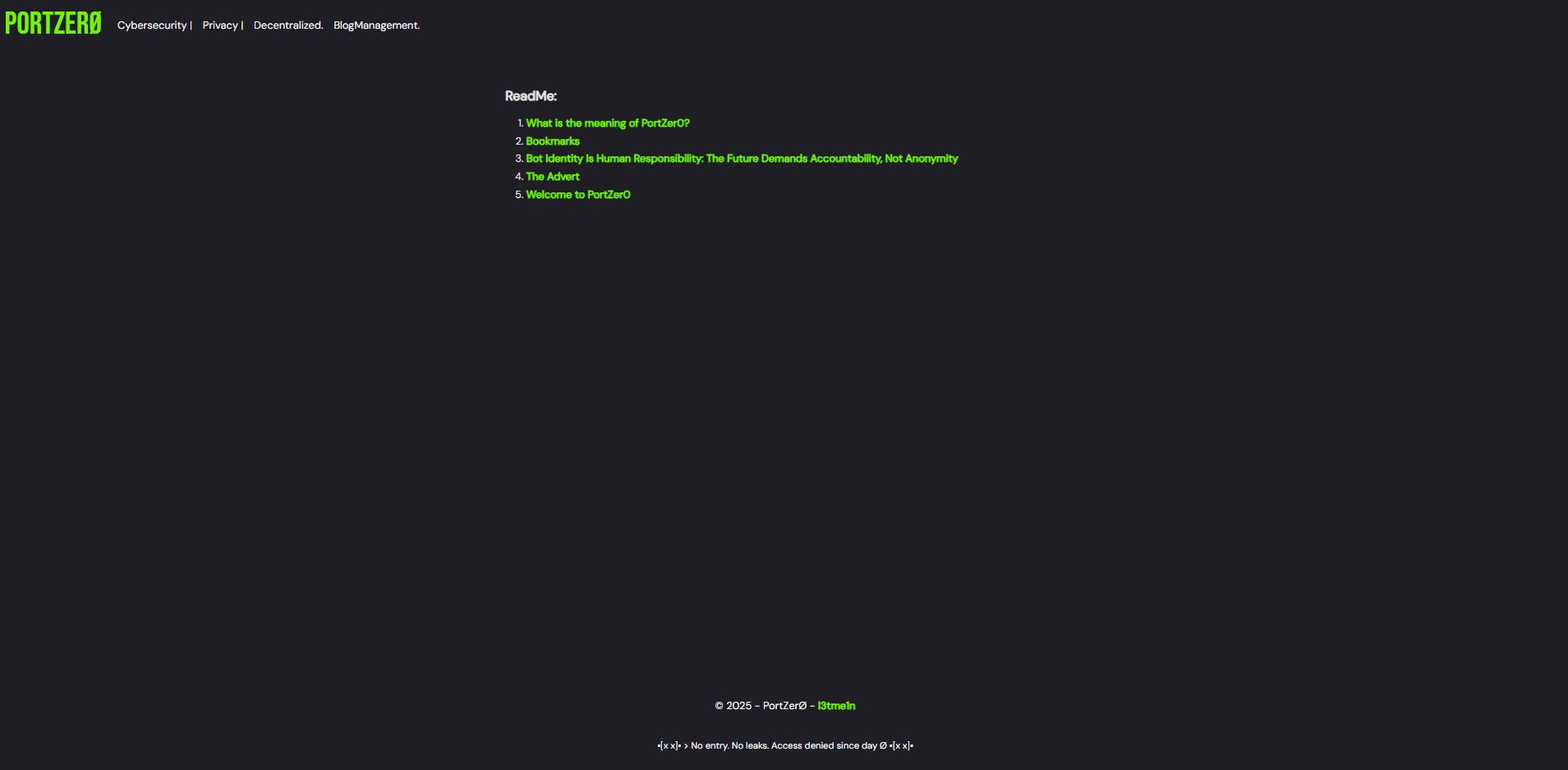Click the '2025' year in footer
The height and width of the screenshot is (770, 1568).
pos(738,706)
